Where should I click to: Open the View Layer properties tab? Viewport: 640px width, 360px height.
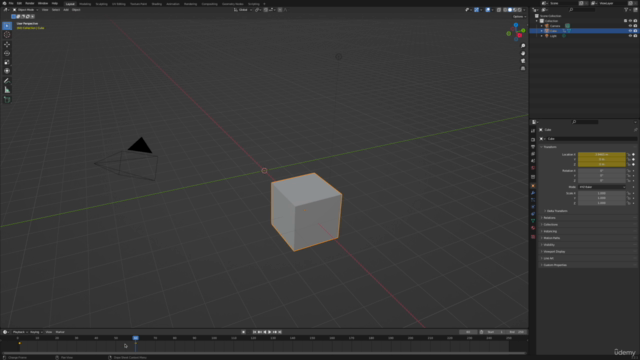pyautogui.click(x=533, y=154)
